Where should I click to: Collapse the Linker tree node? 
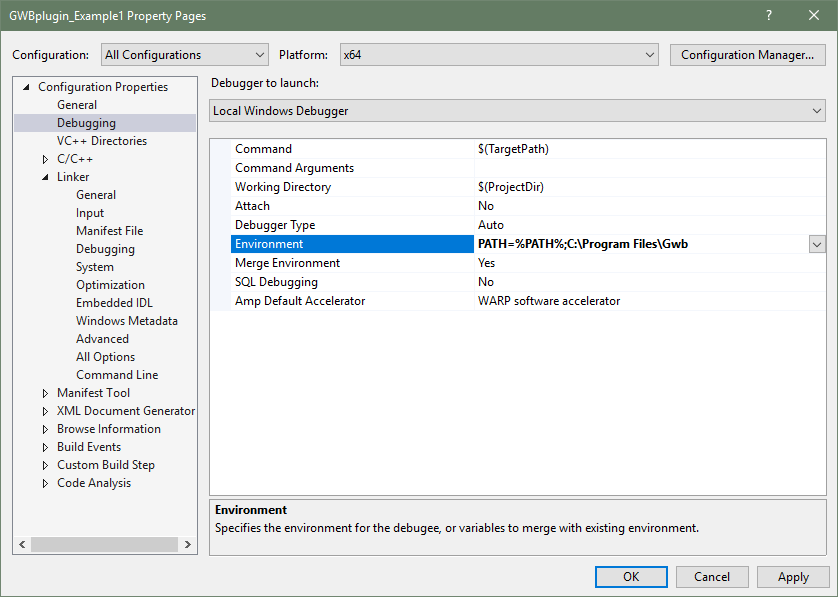point(45,177)
